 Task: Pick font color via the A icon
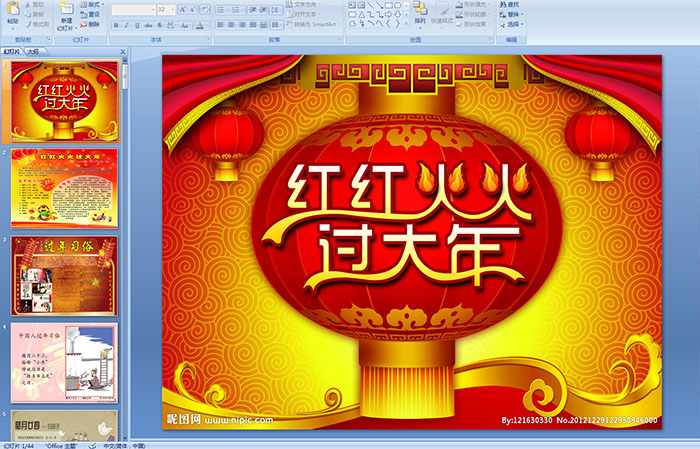pyautogui.click(x=200, y=25)
